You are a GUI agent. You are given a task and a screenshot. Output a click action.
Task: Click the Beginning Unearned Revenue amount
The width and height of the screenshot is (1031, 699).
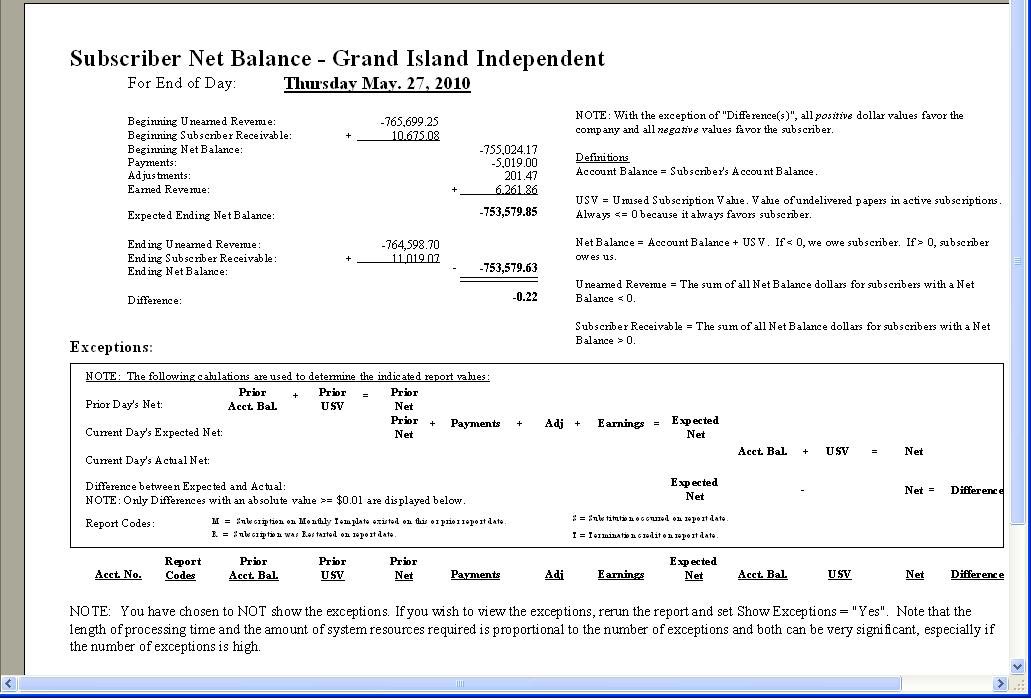pyautogui.click(x=409, y=122)
